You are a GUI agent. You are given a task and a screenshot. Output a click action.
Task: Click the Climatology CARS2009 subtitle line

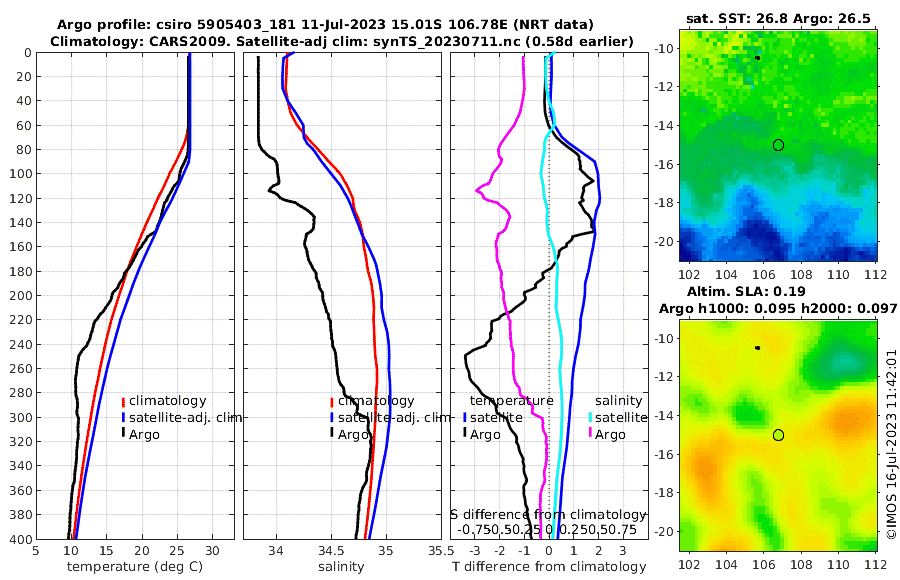pos(342,41)
